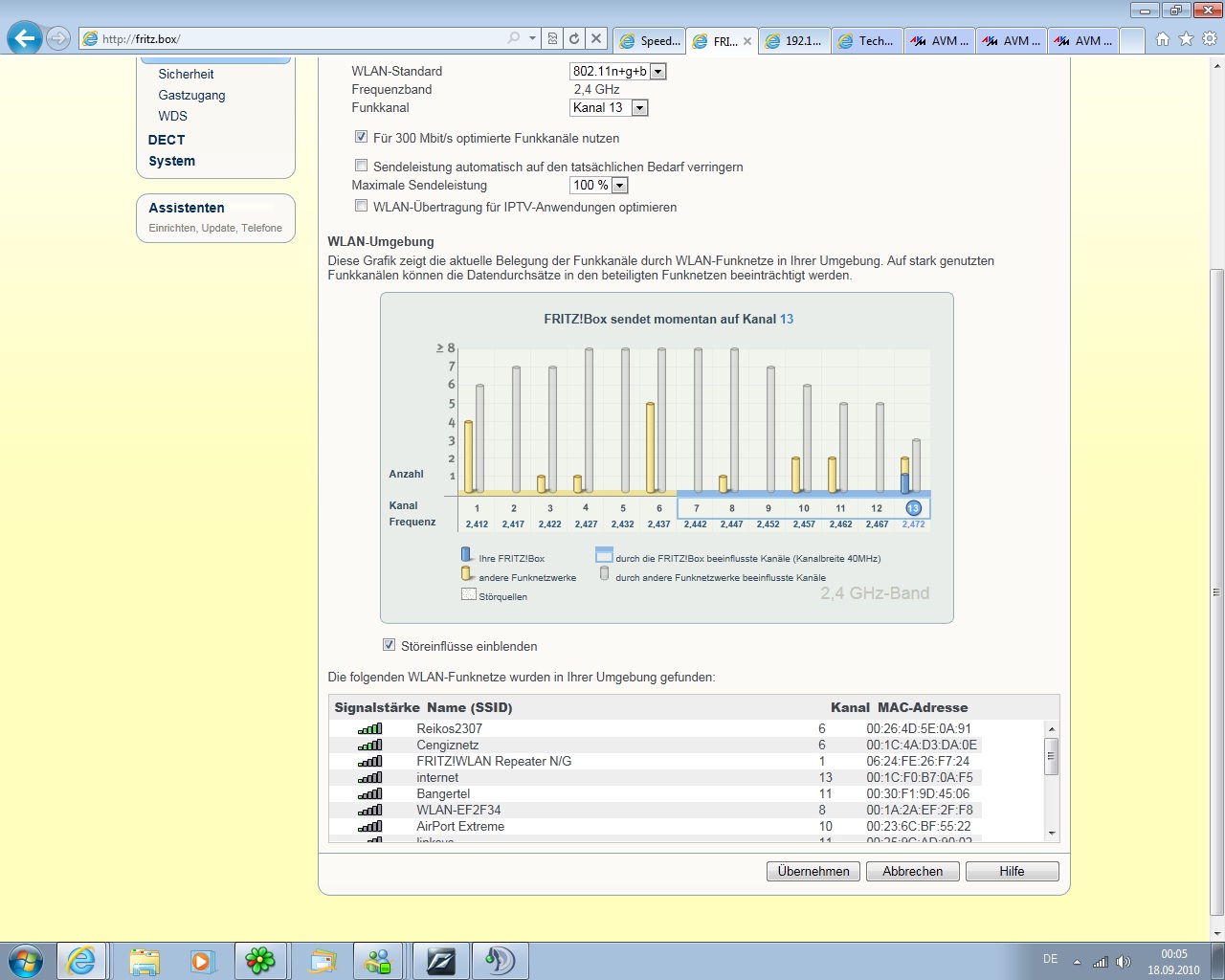Launch Windows Media Player from taskbar

(x=203, y=961)
